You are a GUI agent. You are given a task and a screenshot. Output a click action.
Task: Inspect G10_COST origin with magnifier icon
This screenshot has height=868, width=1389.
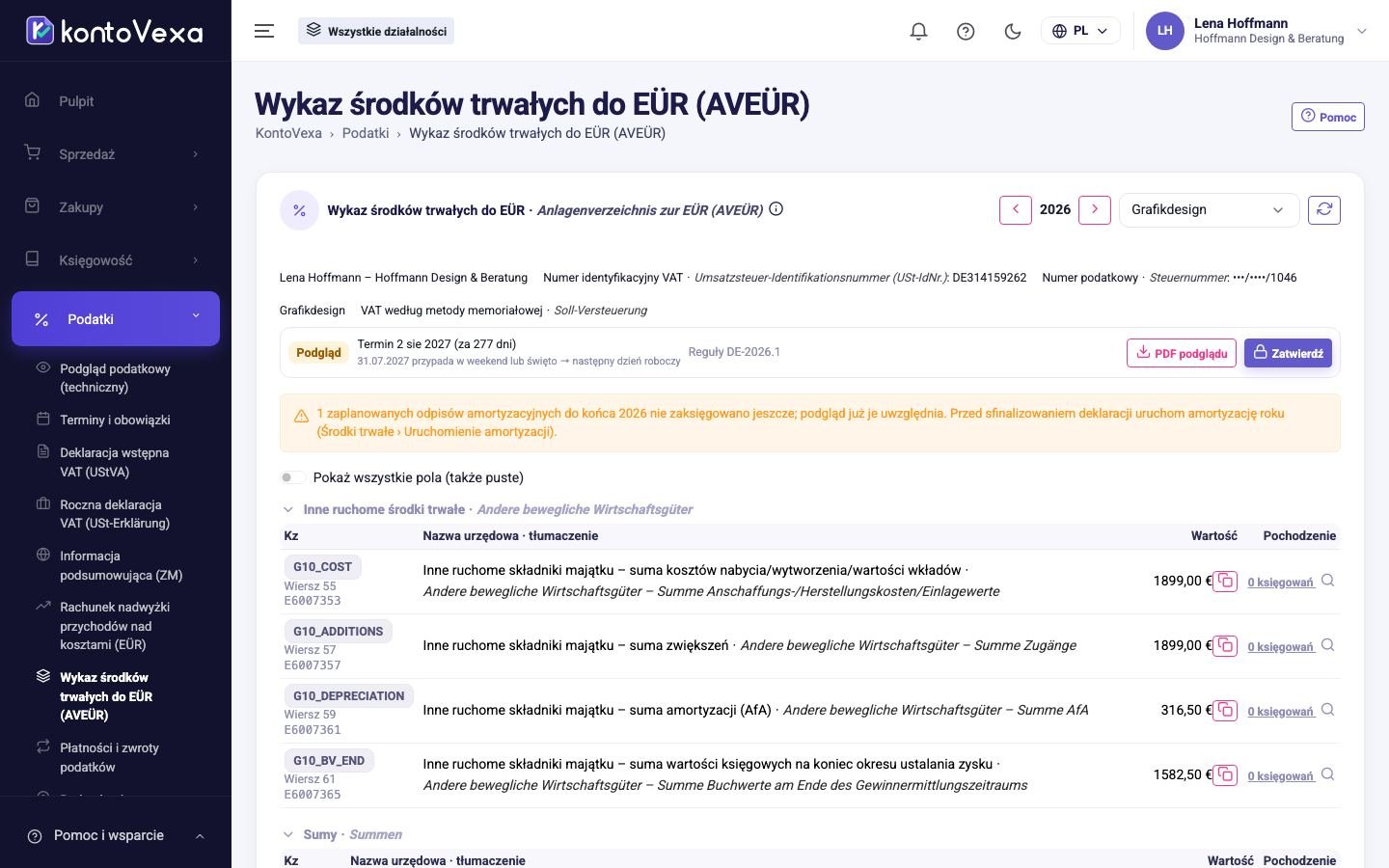[x=1328, y=581]
